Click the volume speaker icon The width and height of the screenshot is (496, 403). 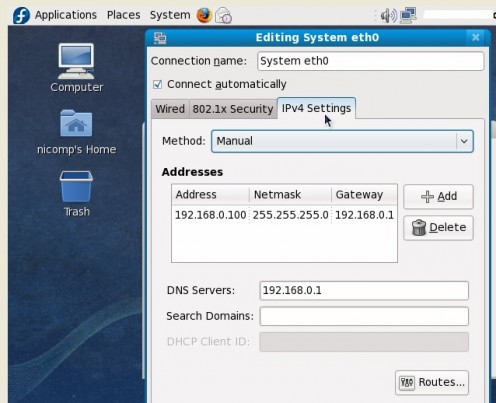tap(388, 16)
